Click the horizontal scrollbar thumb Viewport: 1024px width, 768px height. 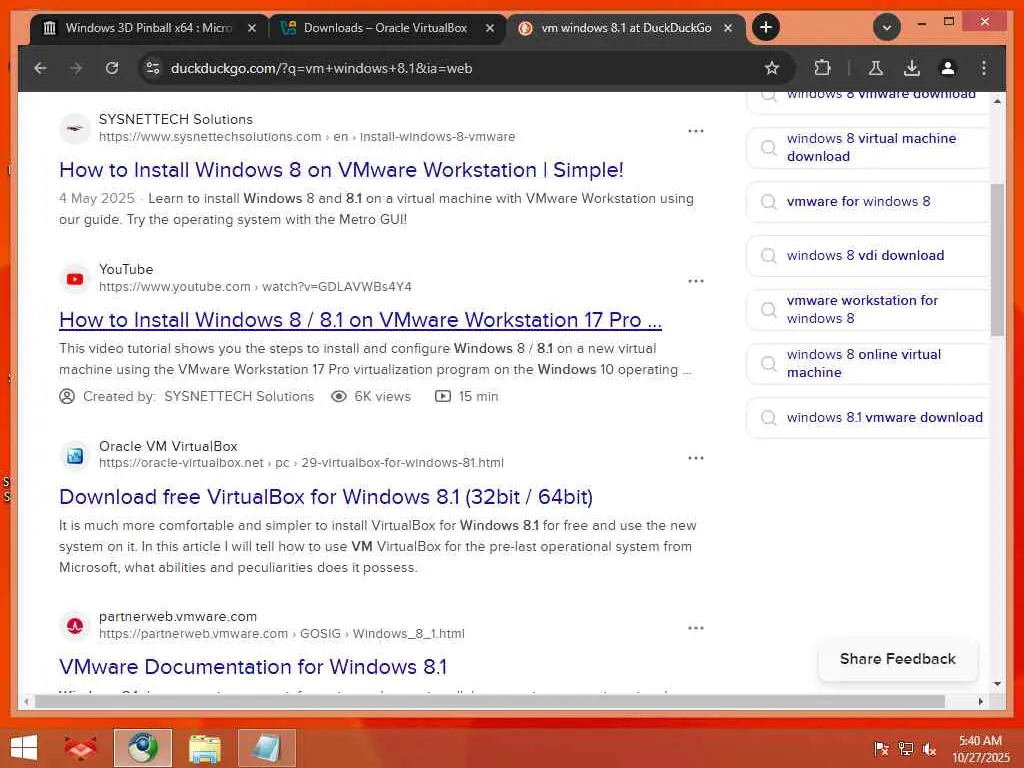(x=490, y=701)
